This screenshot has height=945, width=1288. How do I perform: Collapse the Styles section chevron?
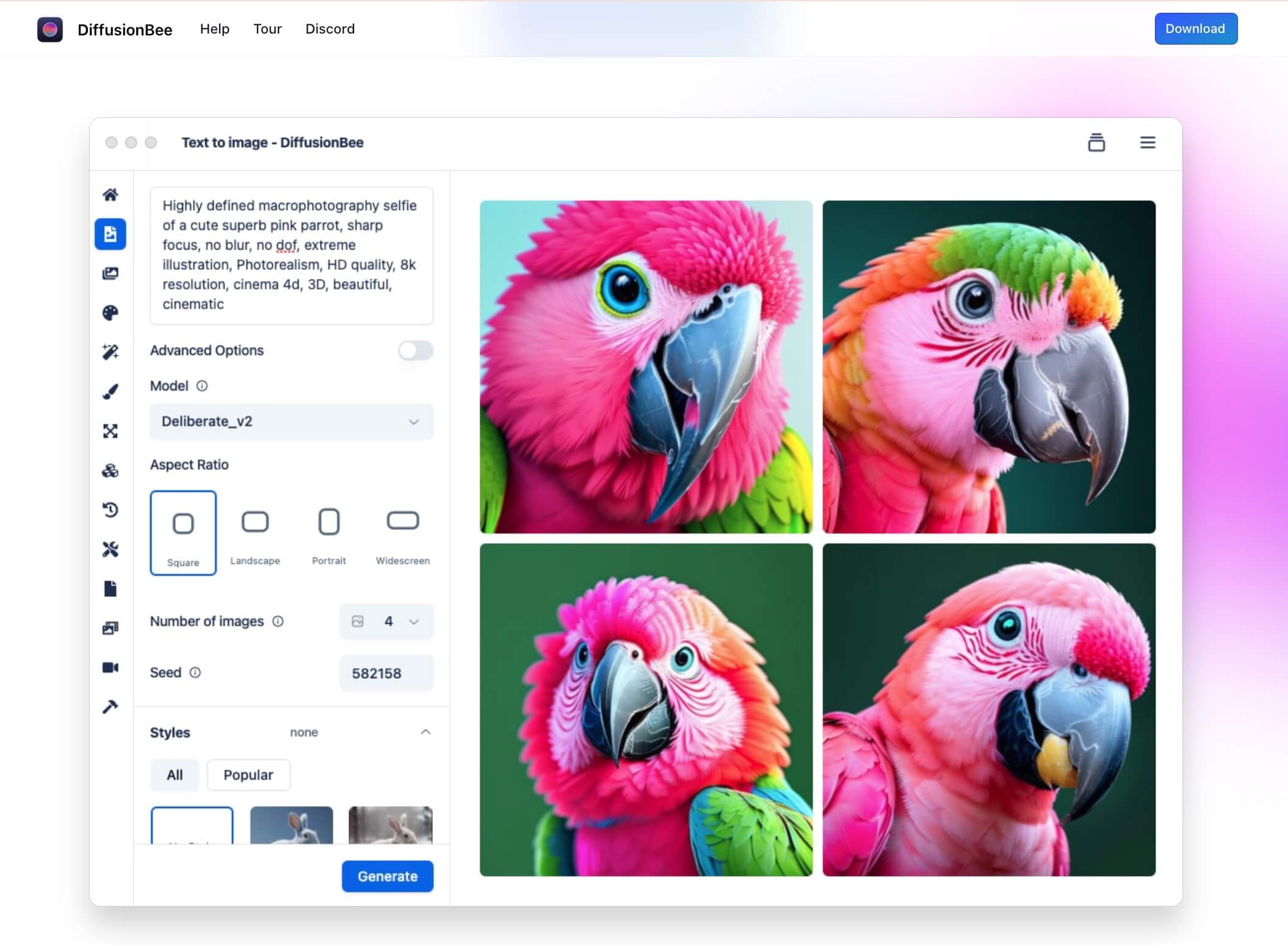[425, 732]
